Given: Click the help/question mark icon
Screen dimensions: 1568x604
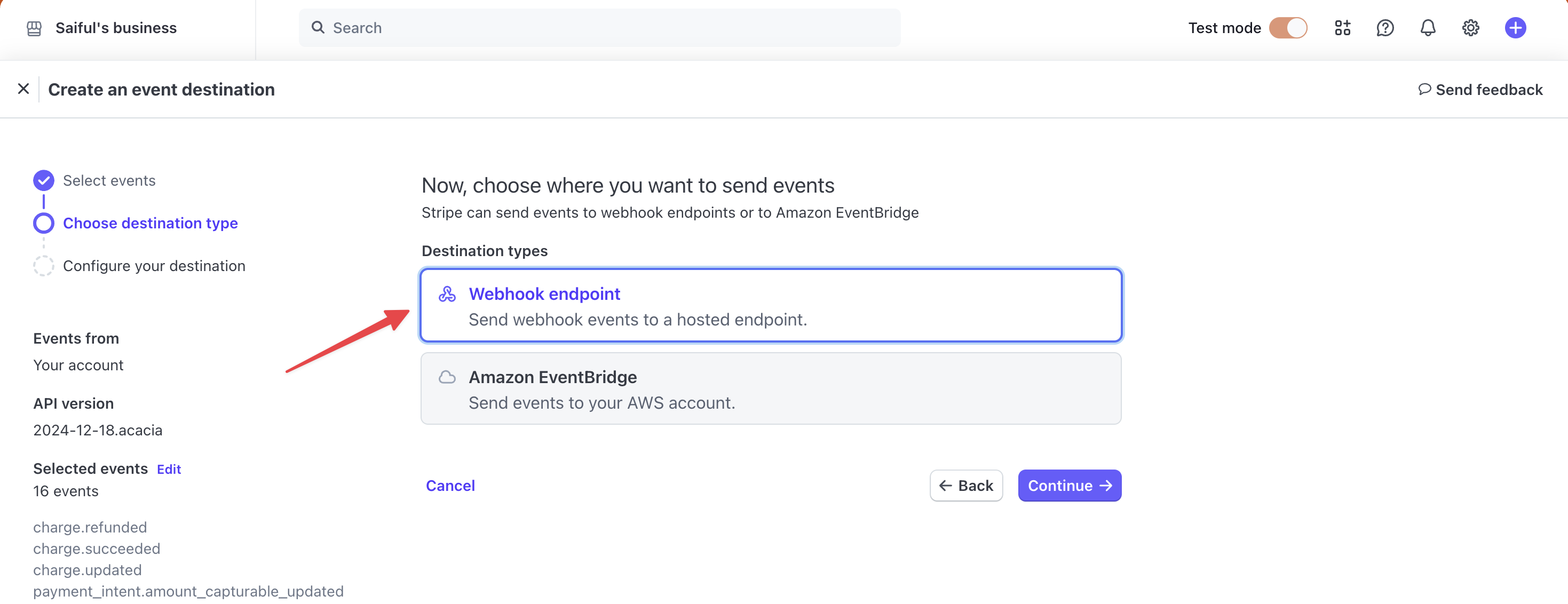Looking at the screenshot, I should pos(1386,27).
